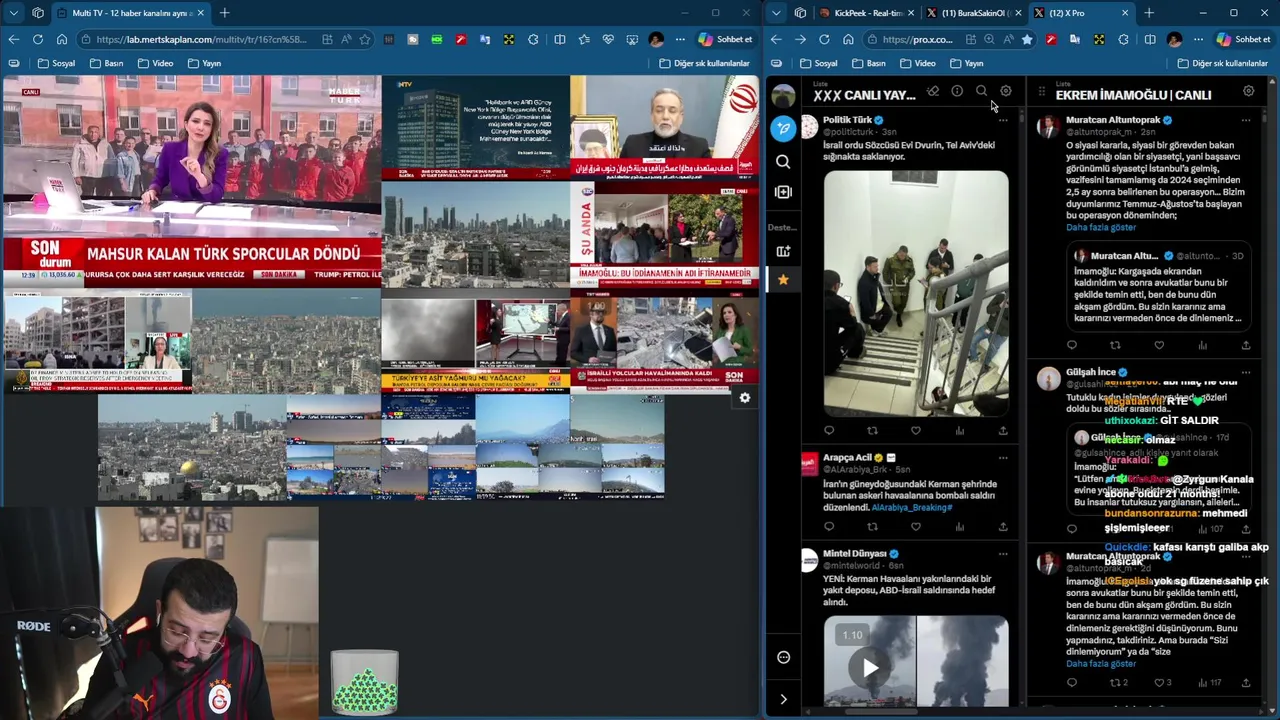Open more options on Politik Türk post
The image size is (1280, 720).
click(1003, 120)
